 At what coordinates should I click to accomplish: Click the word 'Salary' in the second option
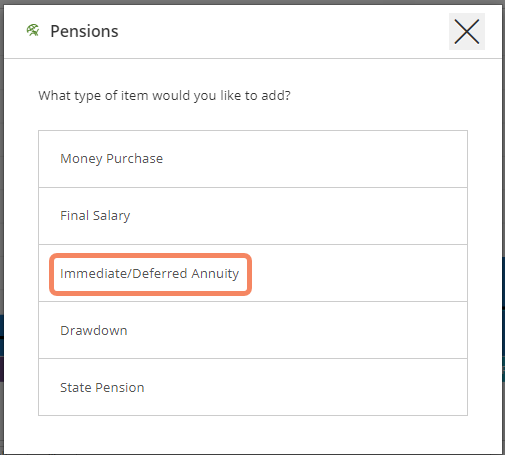coord(111,216)
